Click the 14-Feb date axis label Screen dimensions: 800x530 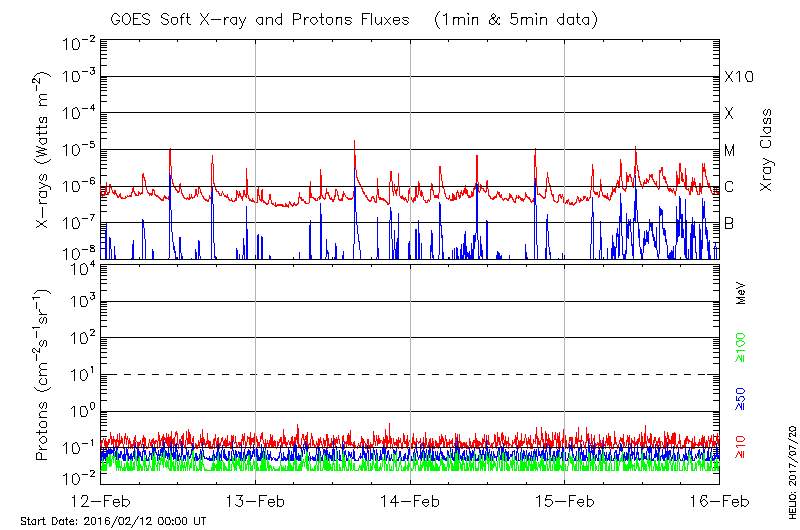coord(411,501)
